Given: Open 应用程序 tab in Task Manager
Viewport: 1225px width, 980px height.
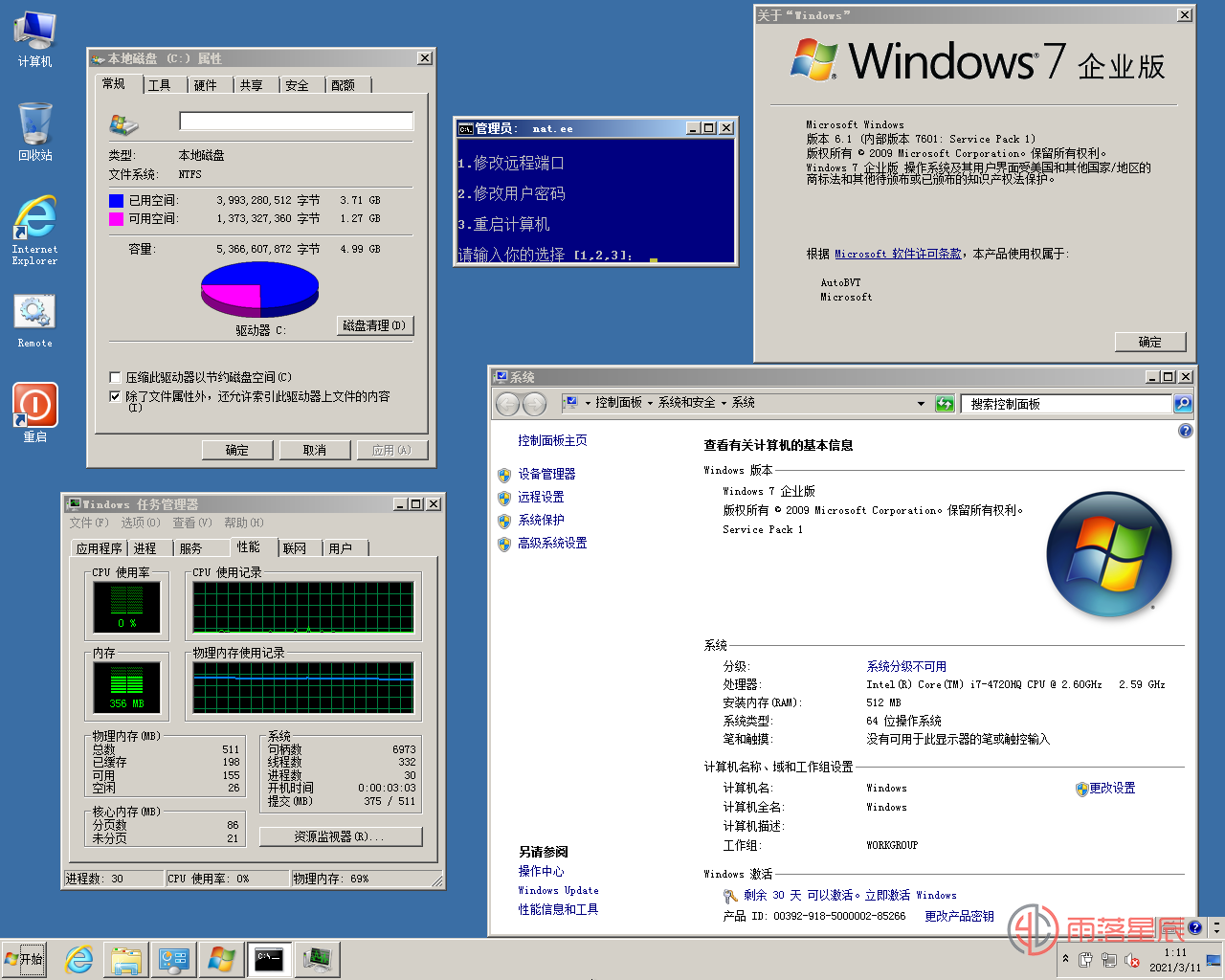Looking at the screenshot, I should 100,548.
